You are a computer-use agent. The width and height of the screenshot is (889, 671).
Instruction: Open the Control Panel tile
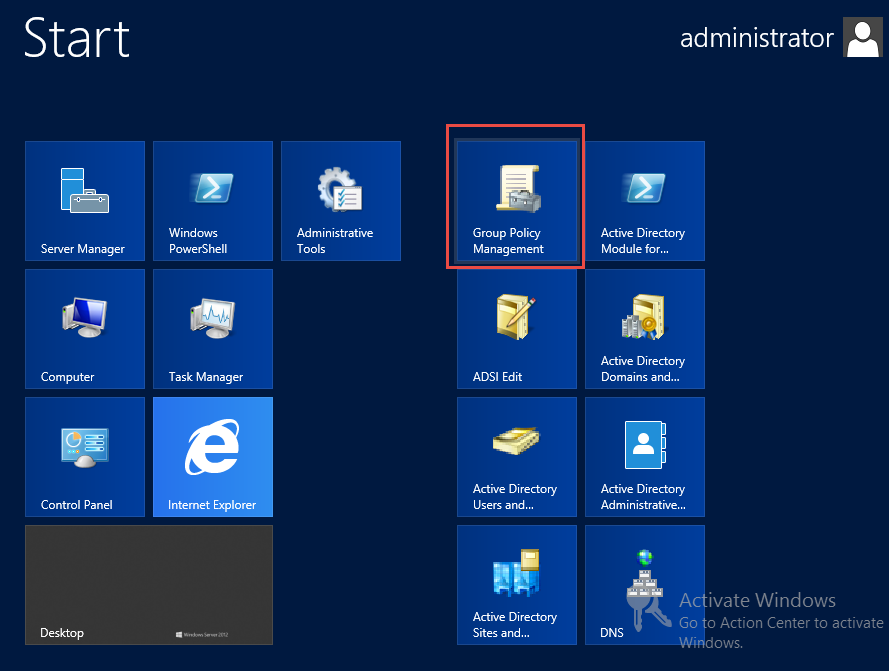coord(85,457)
